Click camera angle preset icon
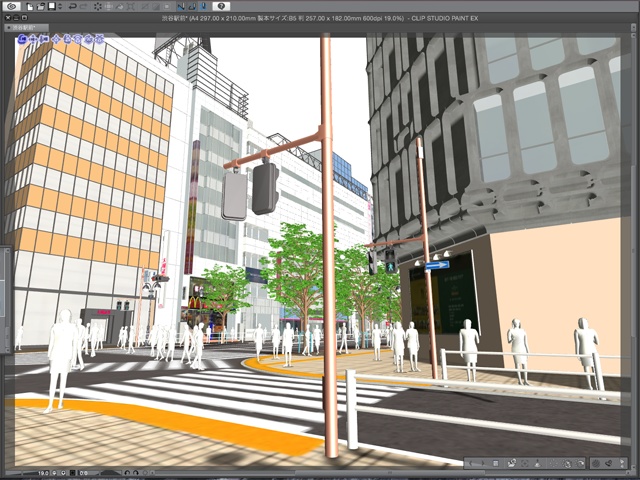Screen dimensions: 640x480 click(x=512, y=463)
